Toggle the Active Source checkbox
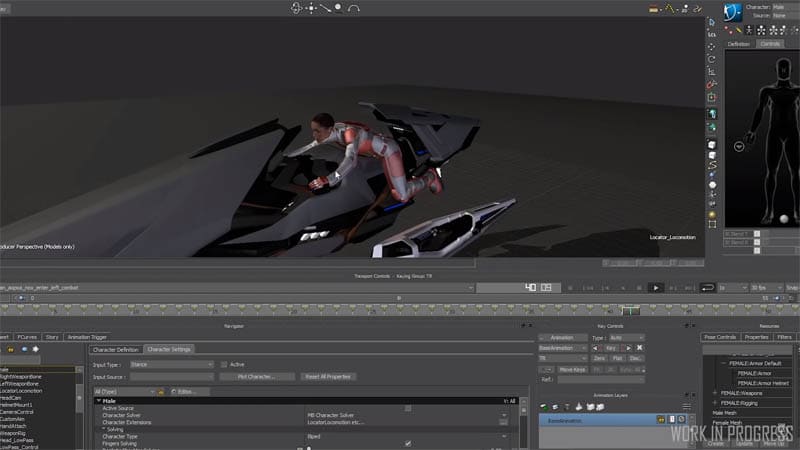This screenshot has height=450, width=800. (x=408, y=408)
